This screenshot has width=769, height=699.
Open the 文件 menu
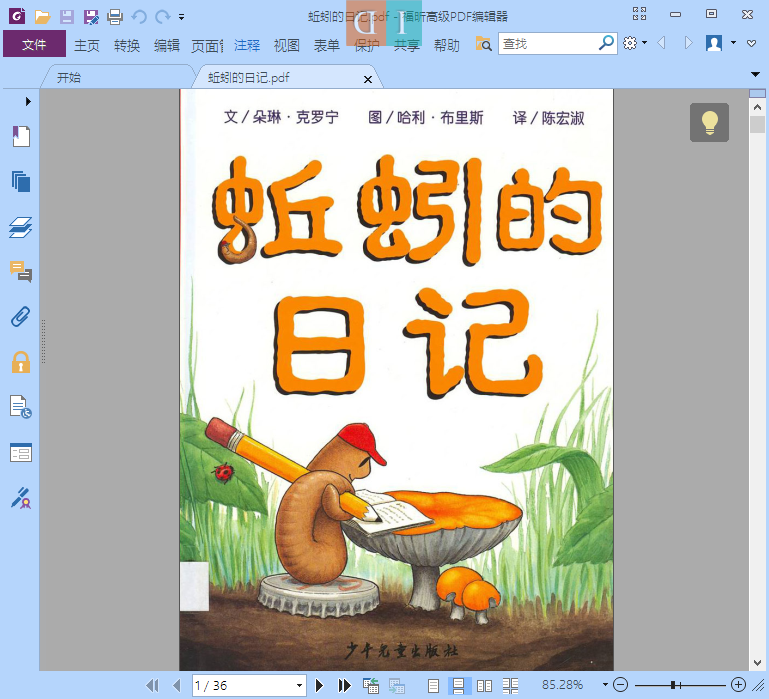pos(34,44)
